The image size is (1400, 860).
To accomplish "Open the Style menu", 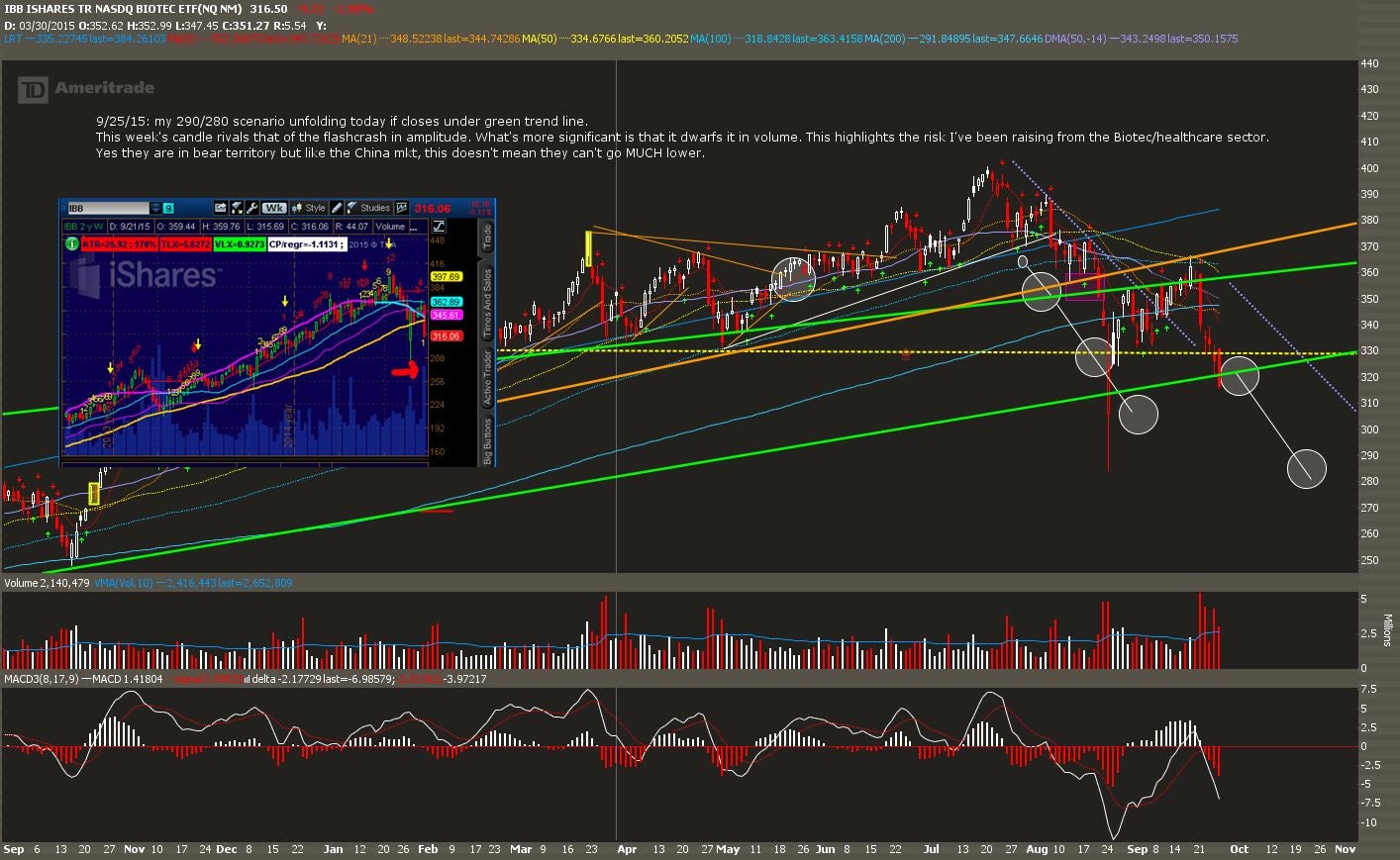I will point(315,208).
